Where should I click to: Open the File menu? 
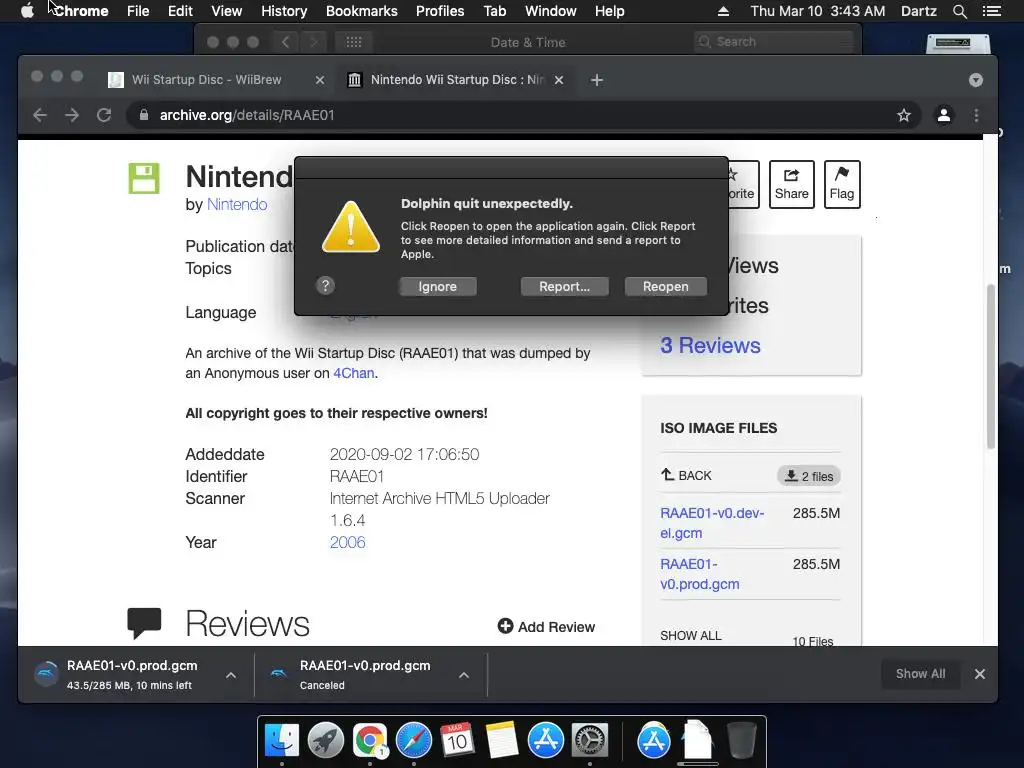(138, 11)
